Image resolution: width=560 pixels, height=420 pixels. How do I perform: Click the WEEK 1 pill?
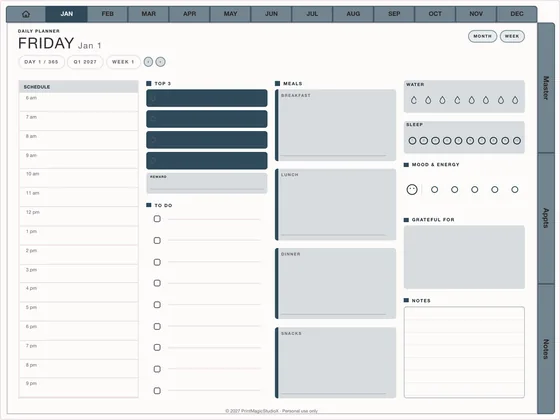tap(123, 62)
